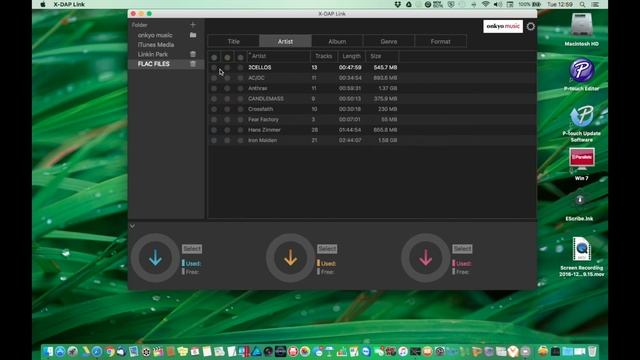
Task: Tick the leftmost checkbox in the AC/DC row
Action: [214, 78]
